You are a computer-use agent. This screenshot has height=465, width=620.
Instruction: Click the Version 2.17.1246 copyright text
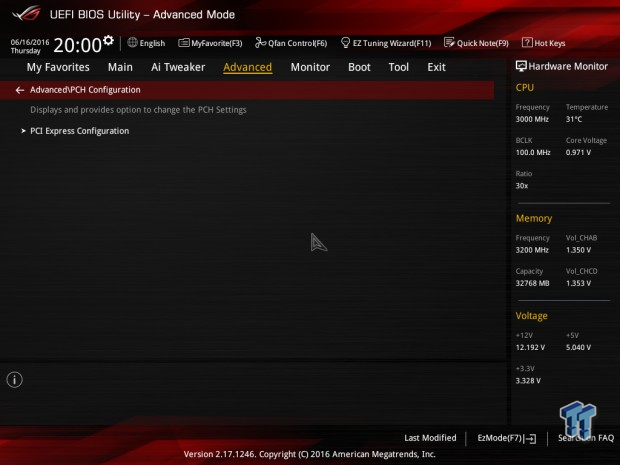point(310,454)
